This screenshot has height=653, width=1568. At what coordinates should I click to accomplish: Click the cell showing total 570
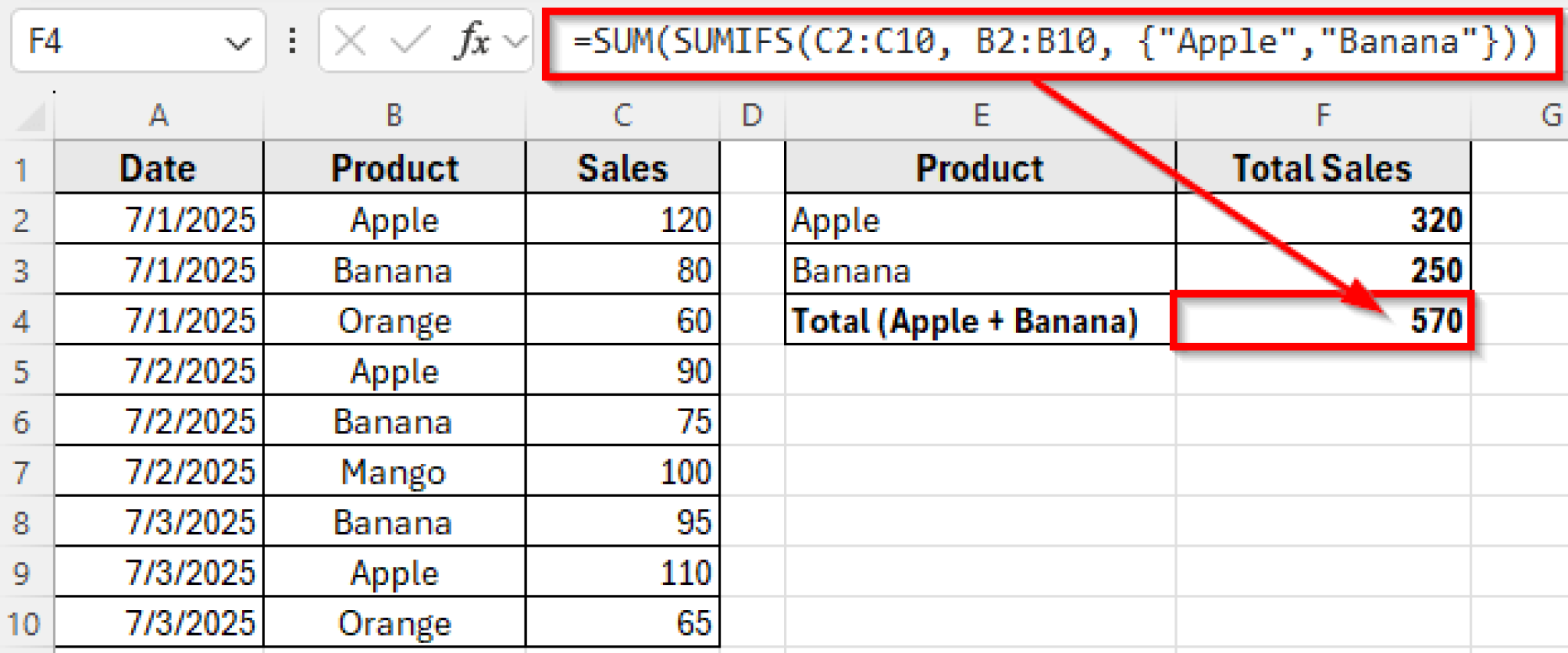1323,321
